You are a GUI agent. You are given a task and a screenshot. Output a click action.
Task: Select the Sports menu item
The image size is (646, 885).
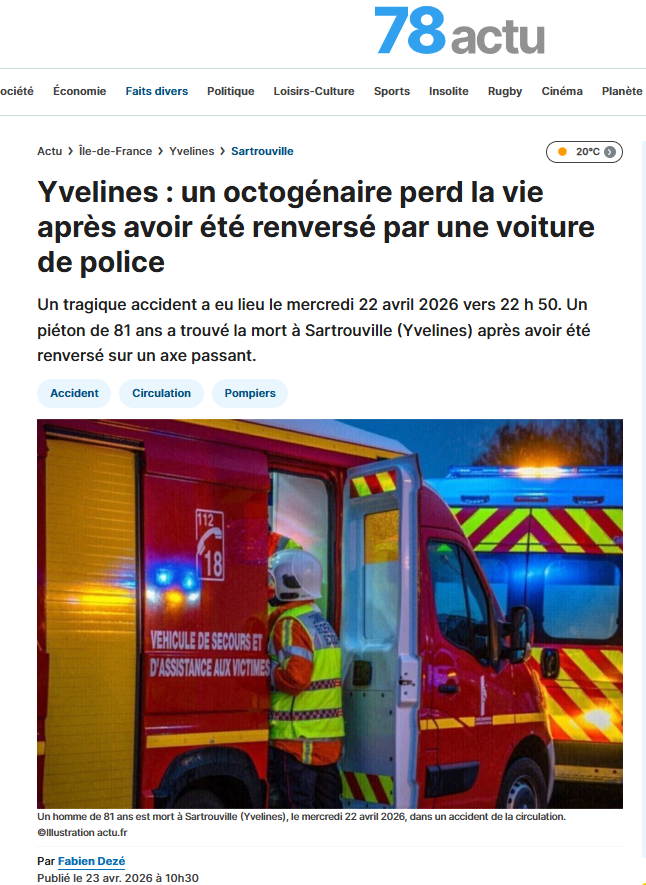click(x=392, y=91)
